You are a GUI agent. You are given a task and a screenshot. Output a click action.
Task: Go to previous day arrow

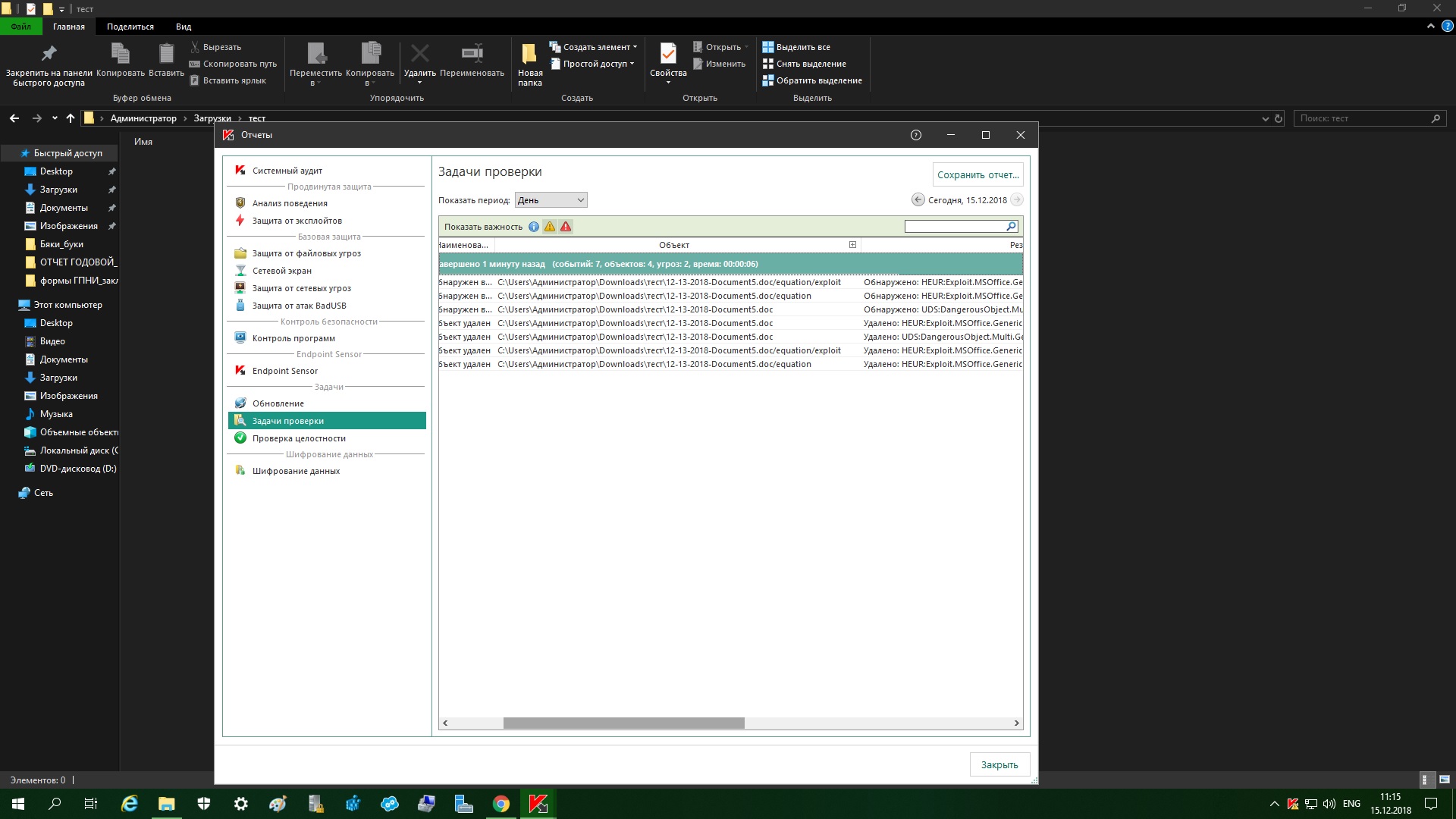pos(918,200)
